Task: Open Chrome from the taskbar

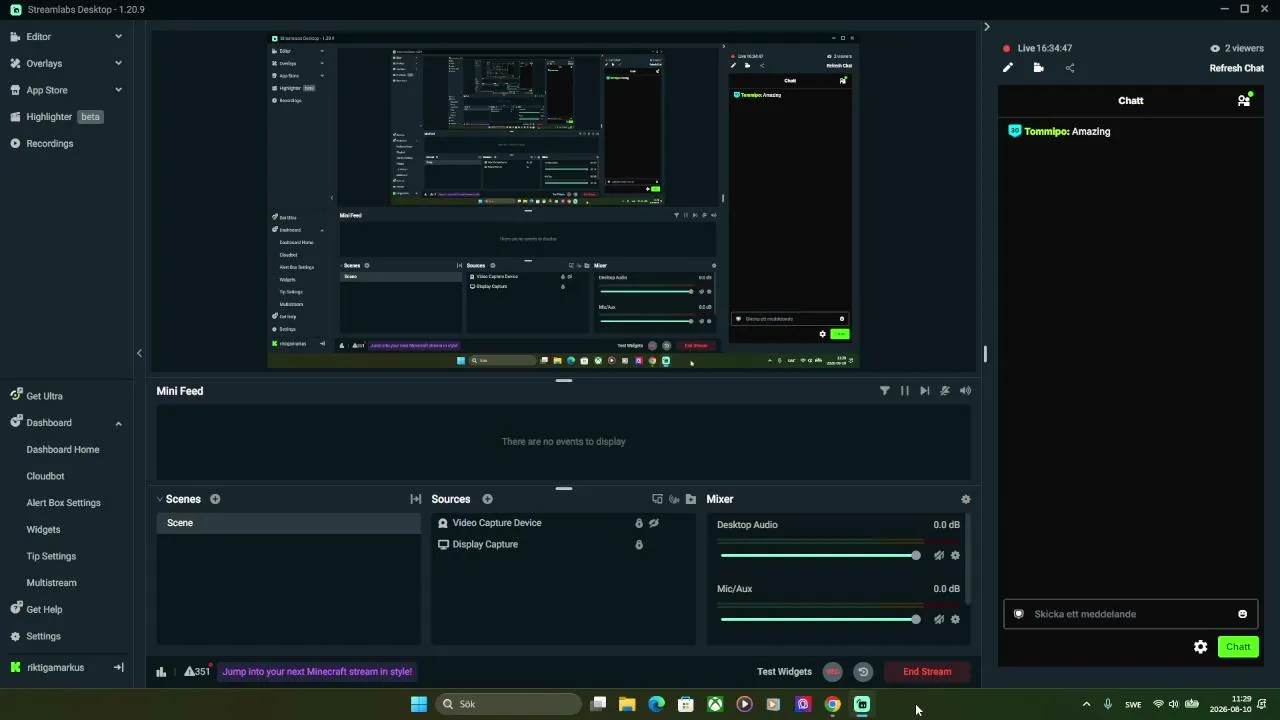Action: (832, 704)
